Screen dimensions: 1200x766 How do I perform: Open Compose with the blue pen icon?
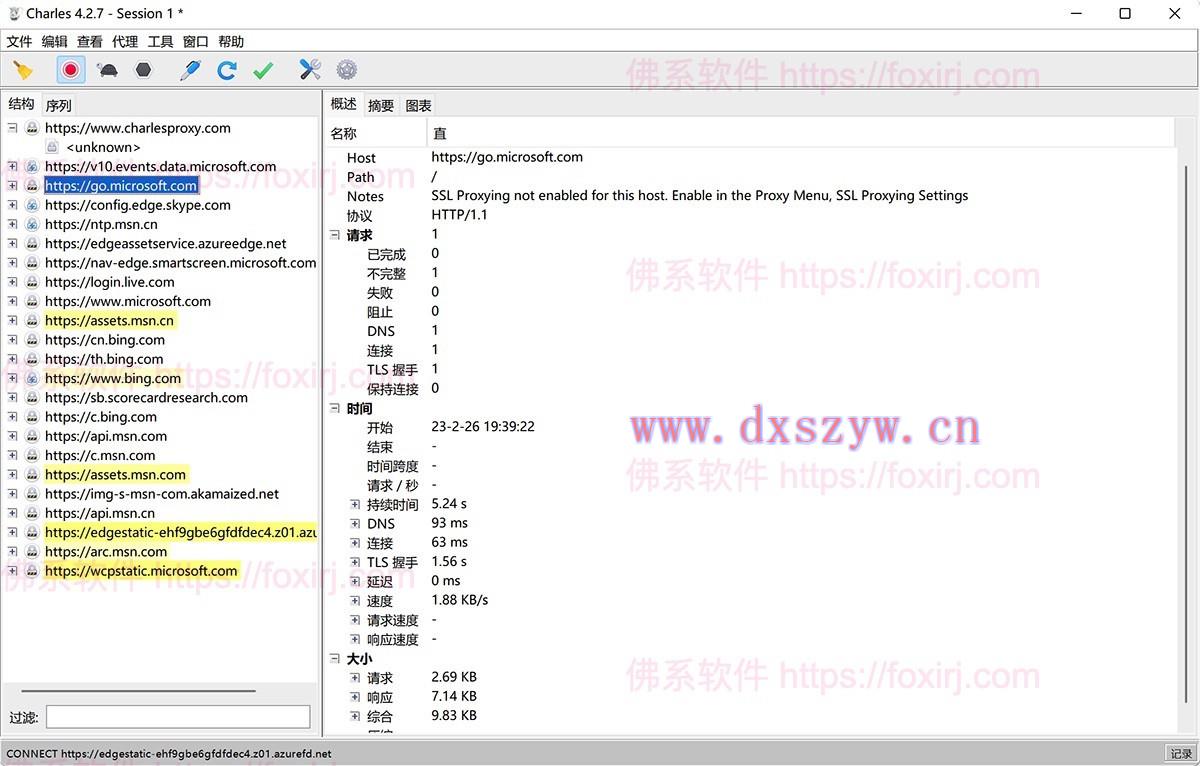(190, 70)
